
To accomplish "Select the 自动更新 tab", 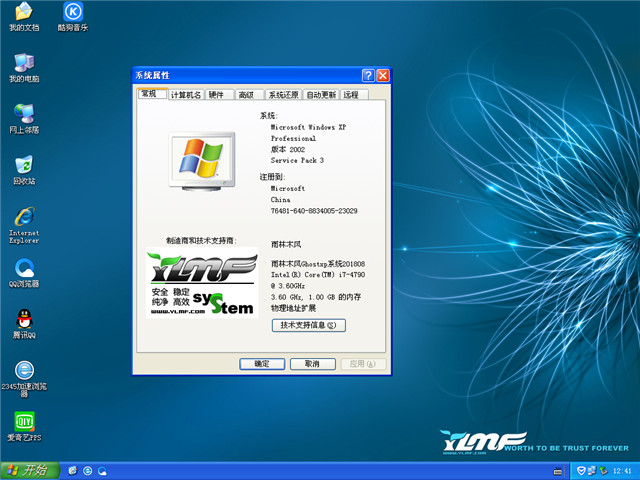I will point(321,95).
